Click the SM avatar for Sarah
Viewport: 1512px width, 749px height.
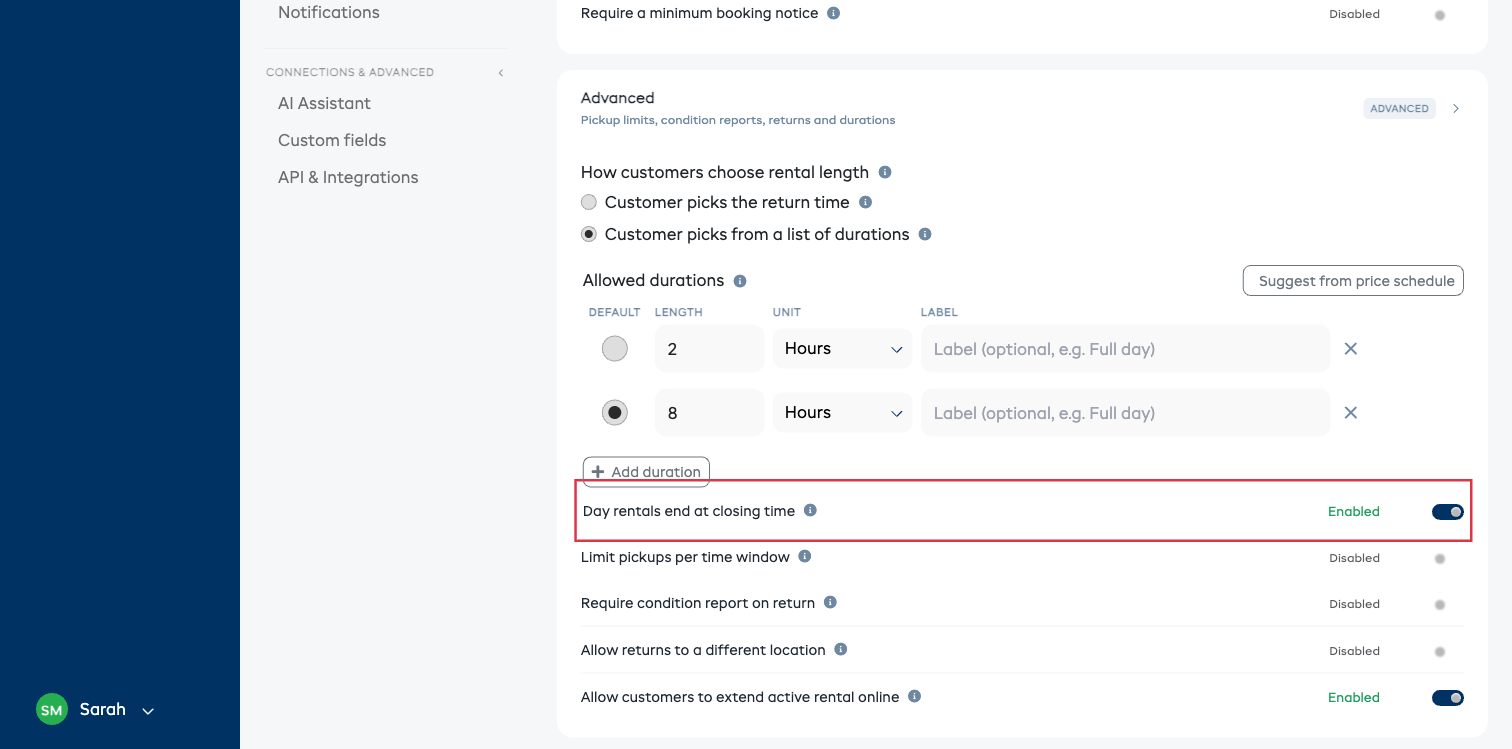52,710
